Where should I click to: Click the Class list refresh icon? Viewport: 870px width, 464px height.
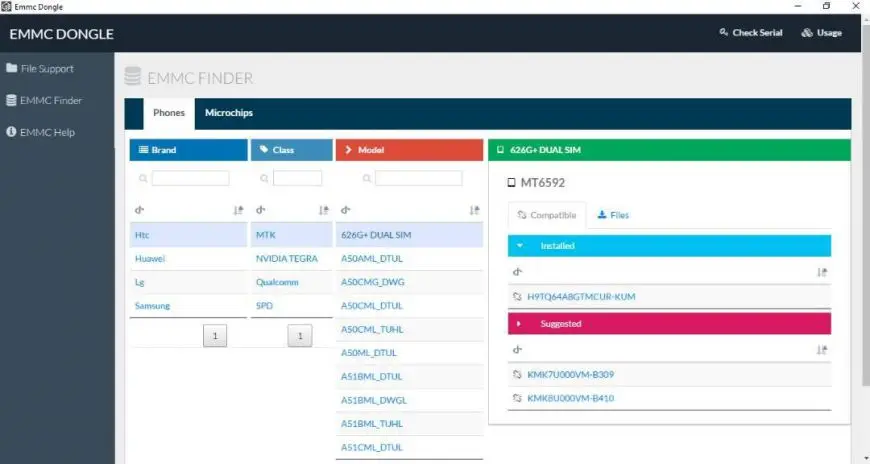(260, 210)
